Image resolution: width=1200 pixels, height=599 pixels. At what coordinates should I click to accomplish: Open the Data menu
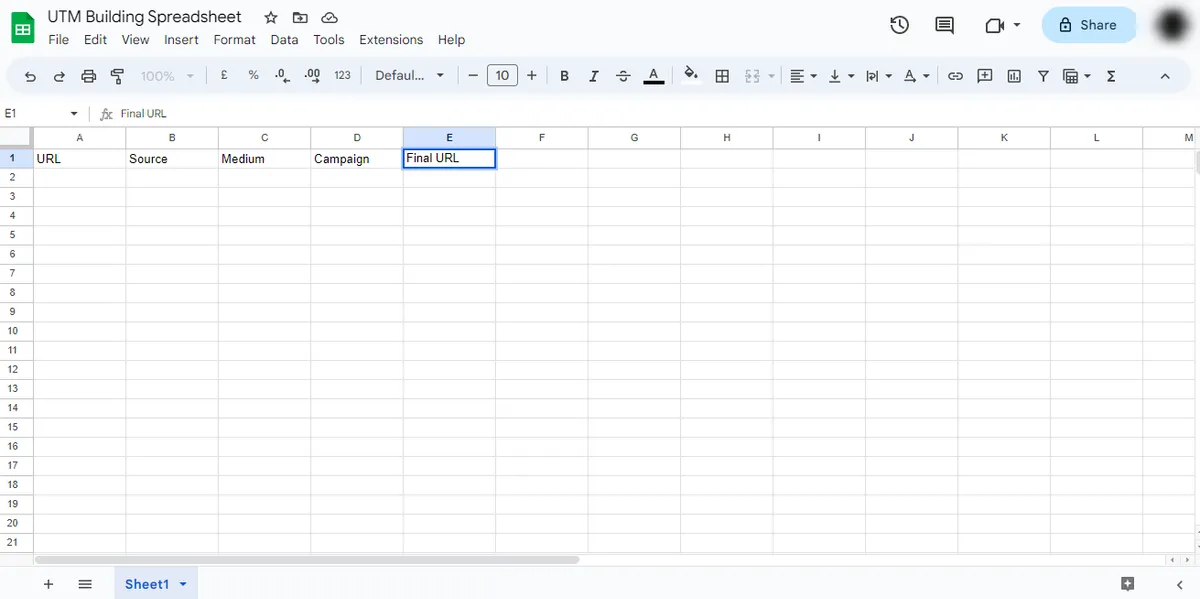284,39
